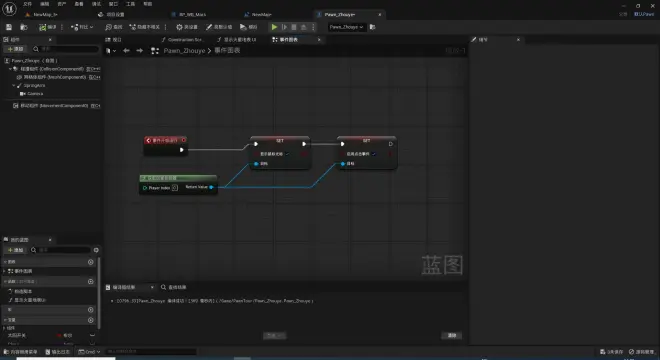660x360 pixels.
Task: Close the Pawn_Zhouye tab
Action: tap(380, 14)
